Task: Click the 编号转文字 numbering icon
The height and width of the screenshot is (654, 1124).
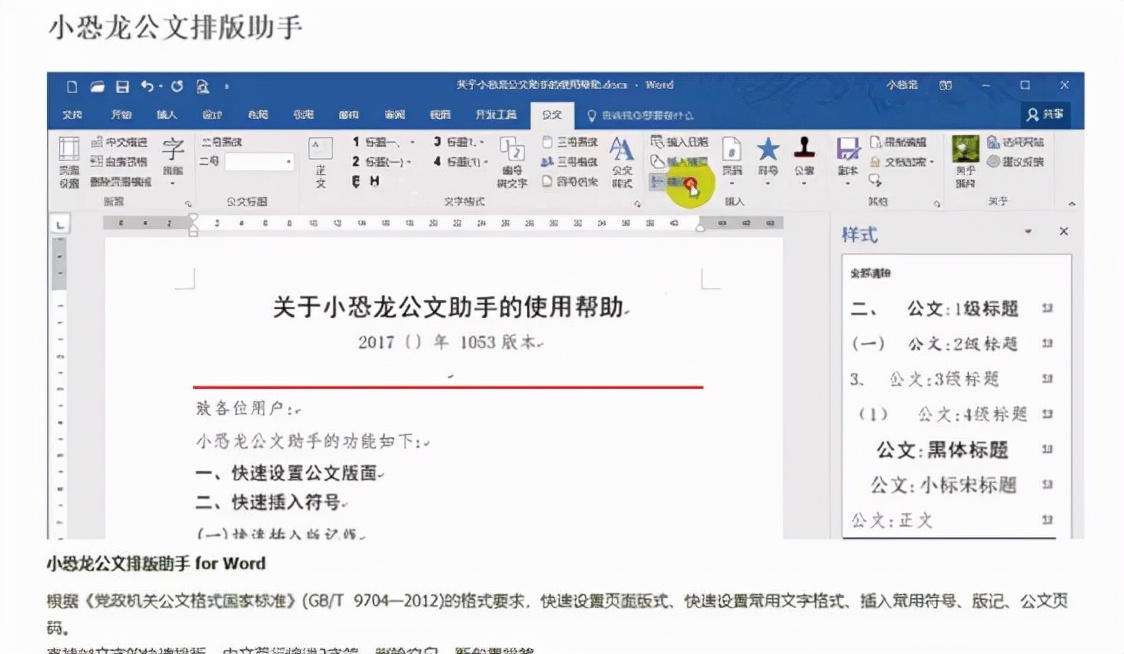Action: (513, 162)
